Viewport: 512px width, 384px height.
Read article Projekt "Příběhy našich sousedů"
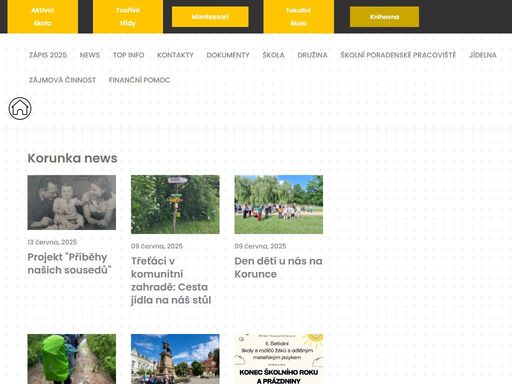click(69, 263)
